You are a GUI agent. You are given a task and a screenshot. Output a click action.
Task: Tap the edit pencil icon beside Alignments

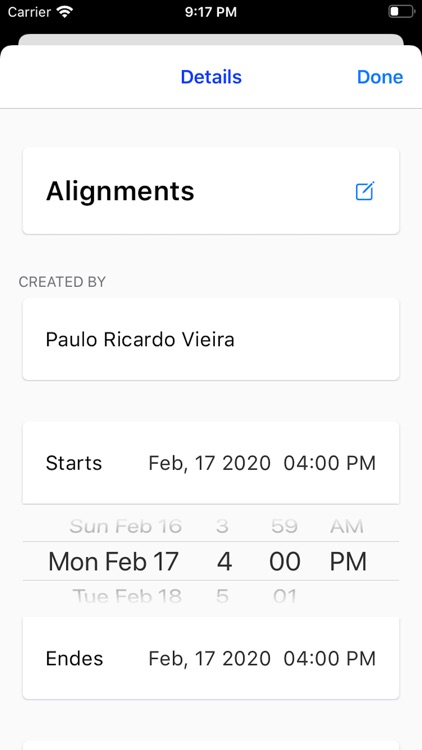point(365,191)
